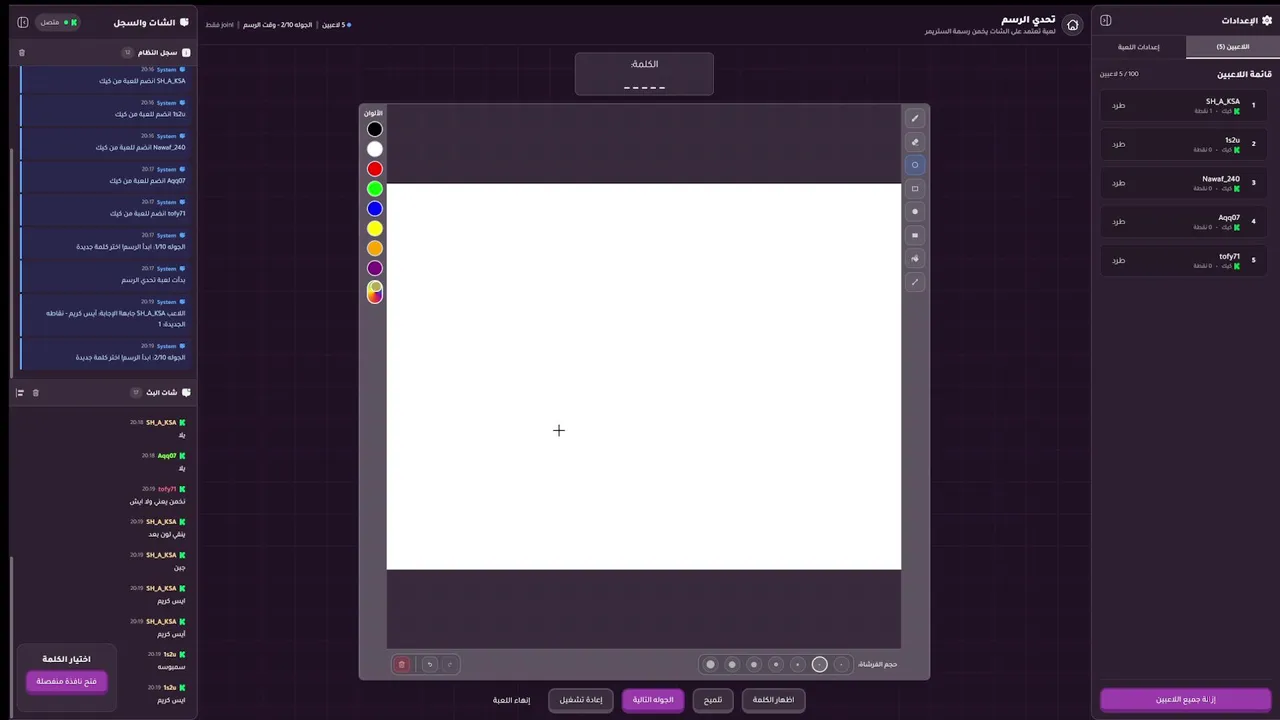The width and height of the screenshot is (1280, 720).
Task: Click إنهاء اللعبة end game button
Action: pyautogui.click(x=511, y=700)
